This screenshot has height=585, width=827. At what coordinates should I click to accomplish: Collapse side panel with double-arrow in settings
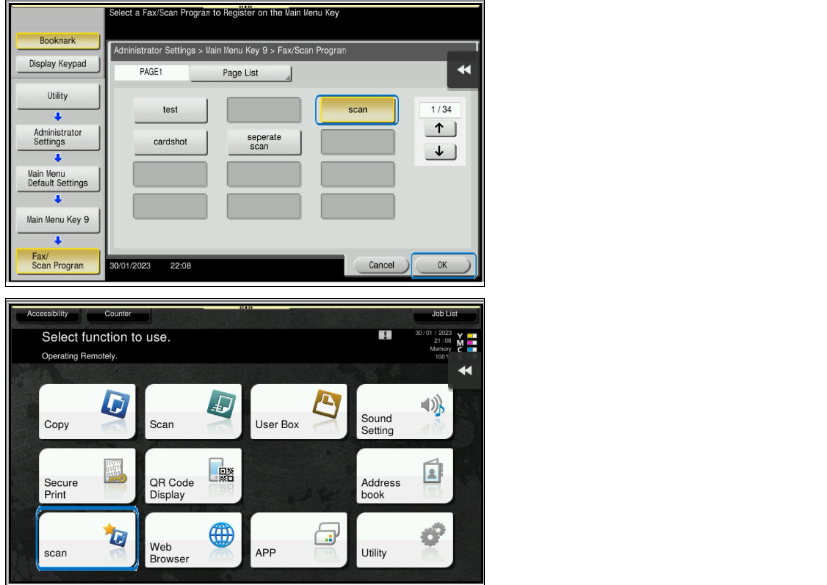[x=463, y=70]
